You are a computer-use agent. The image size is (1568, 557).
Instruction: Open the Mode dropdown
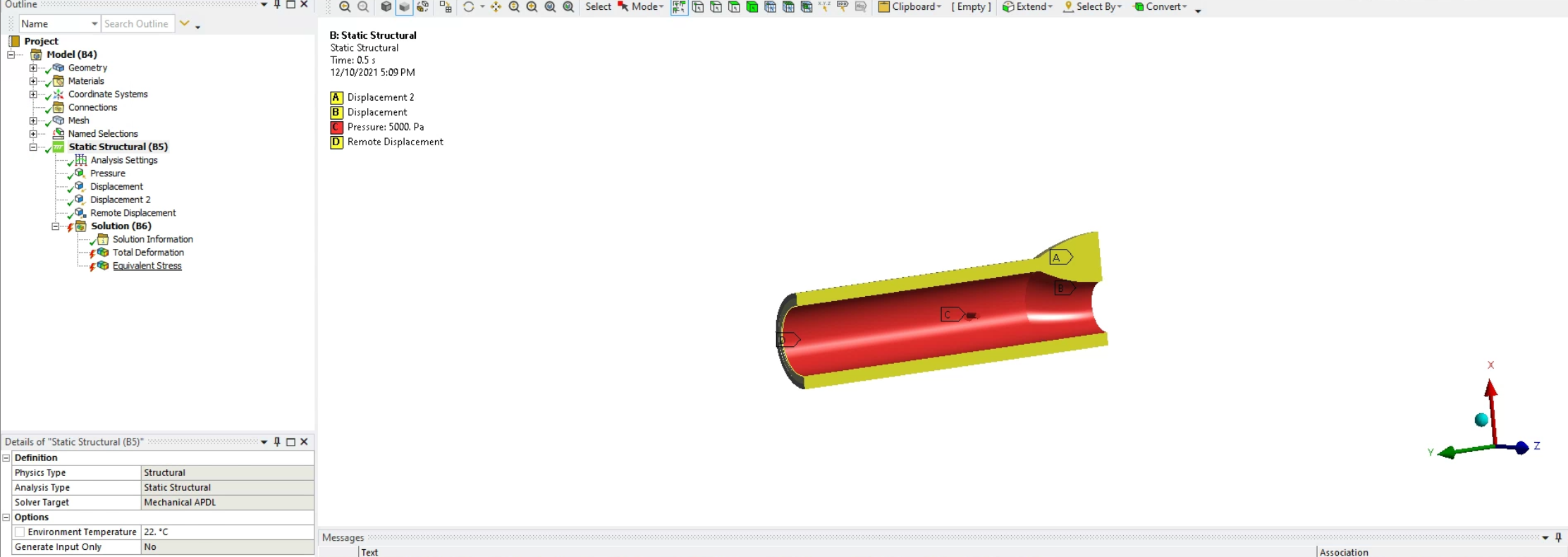coord(661,7)
